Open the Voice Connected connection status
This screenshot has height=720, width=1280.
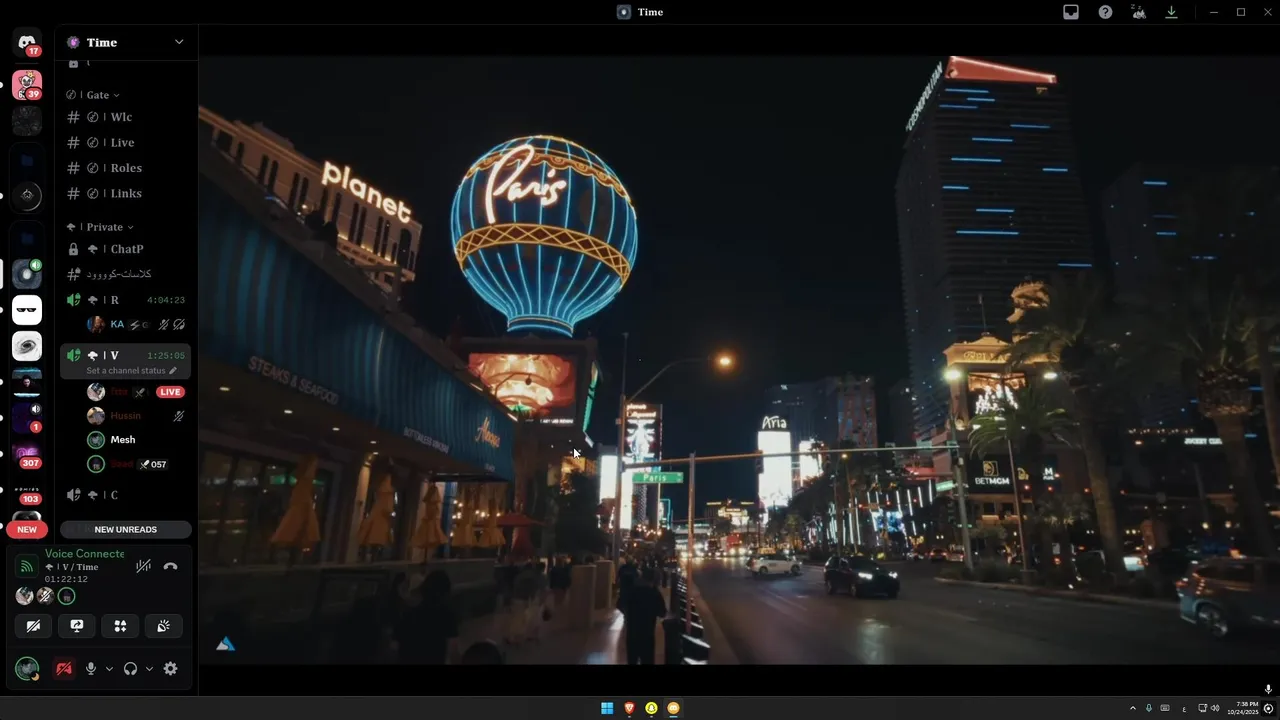[85, 554]
